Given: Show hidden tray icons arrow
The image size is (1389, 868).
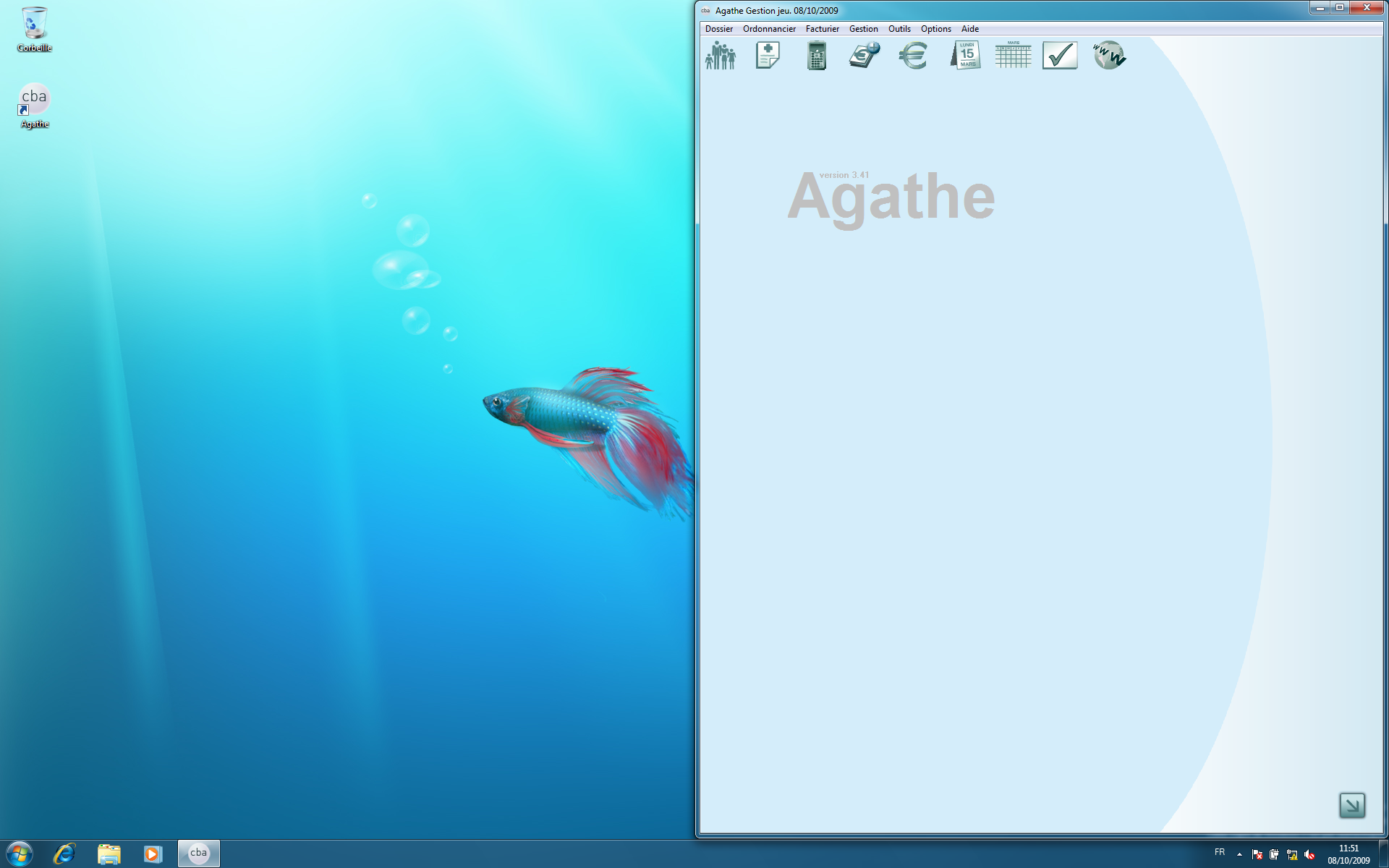Looking at the screenshot, I should (x=1239, y=854).
